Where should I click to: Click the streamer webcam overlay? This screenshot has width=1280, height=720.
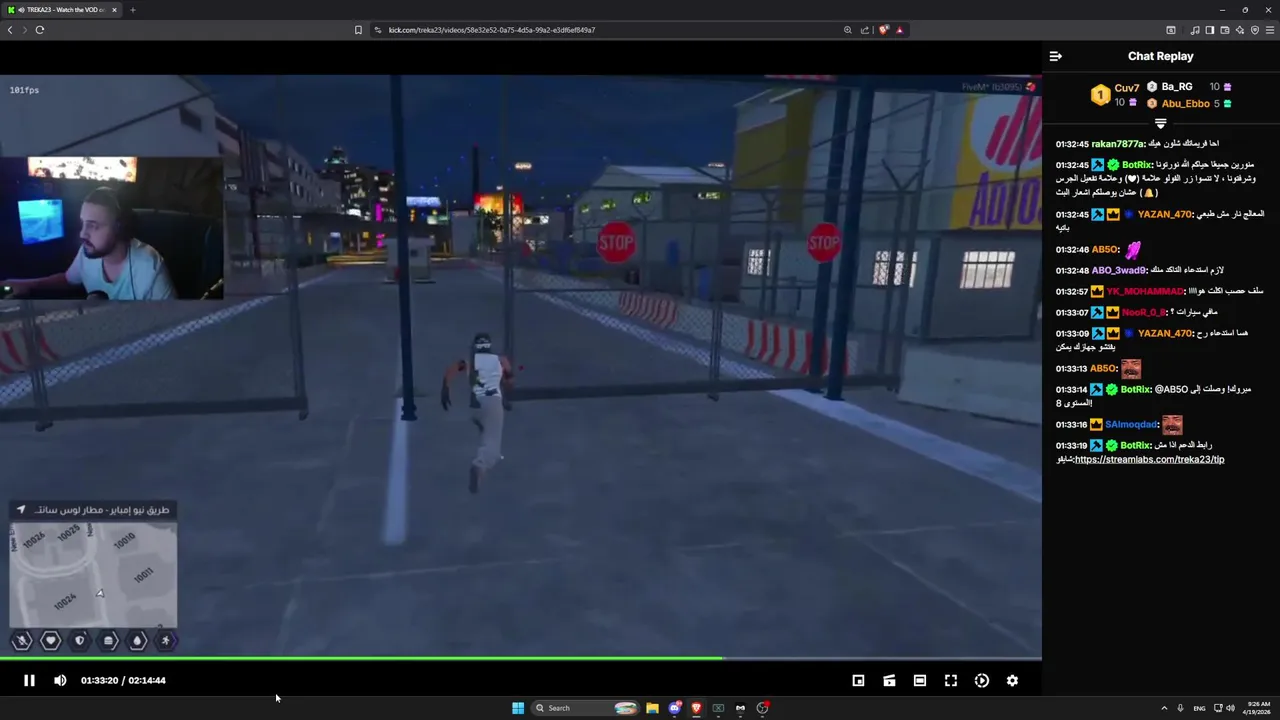click(112, 229)
